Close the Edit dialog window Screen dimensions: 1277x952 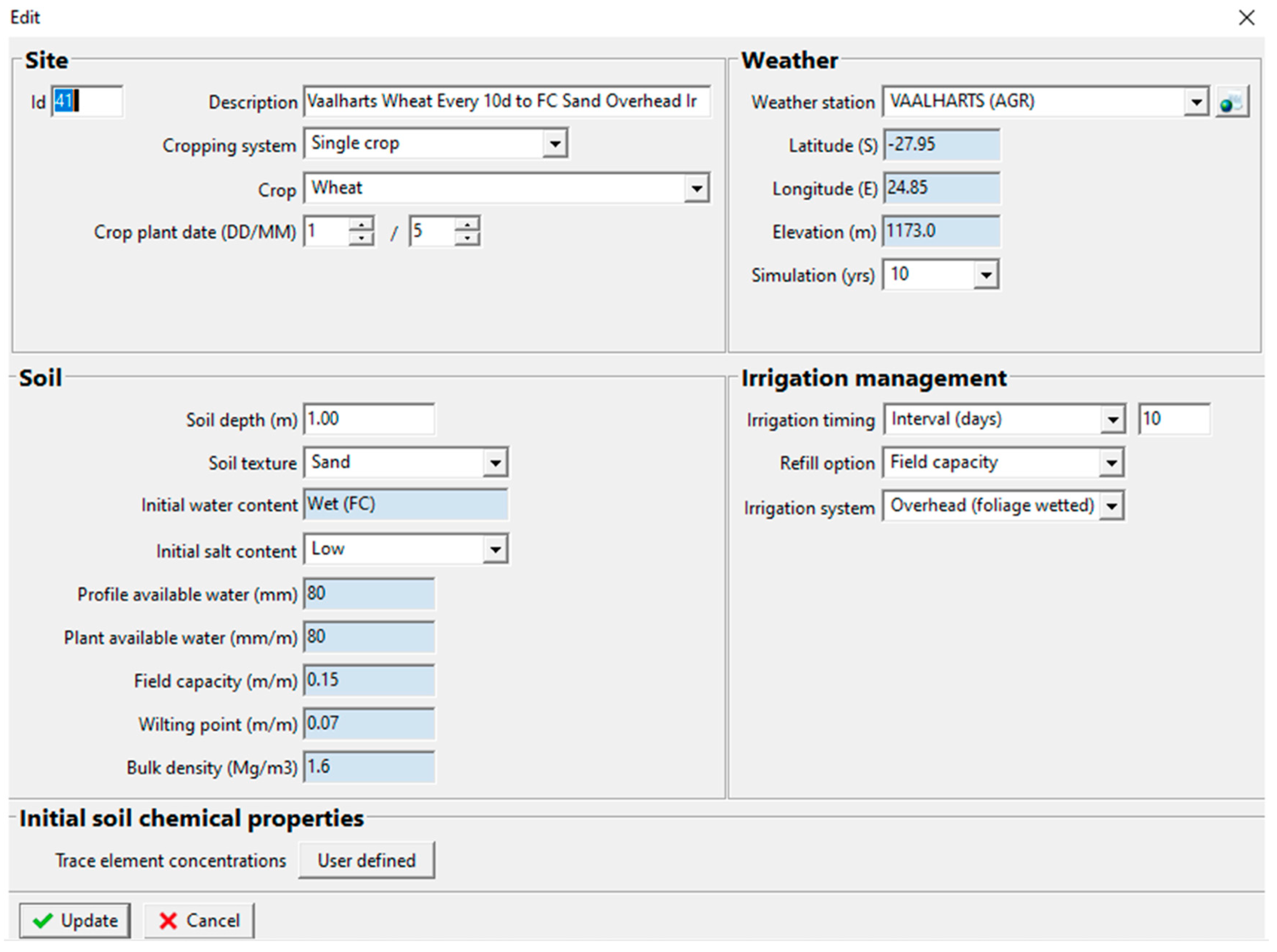(x=1246, y=18)
